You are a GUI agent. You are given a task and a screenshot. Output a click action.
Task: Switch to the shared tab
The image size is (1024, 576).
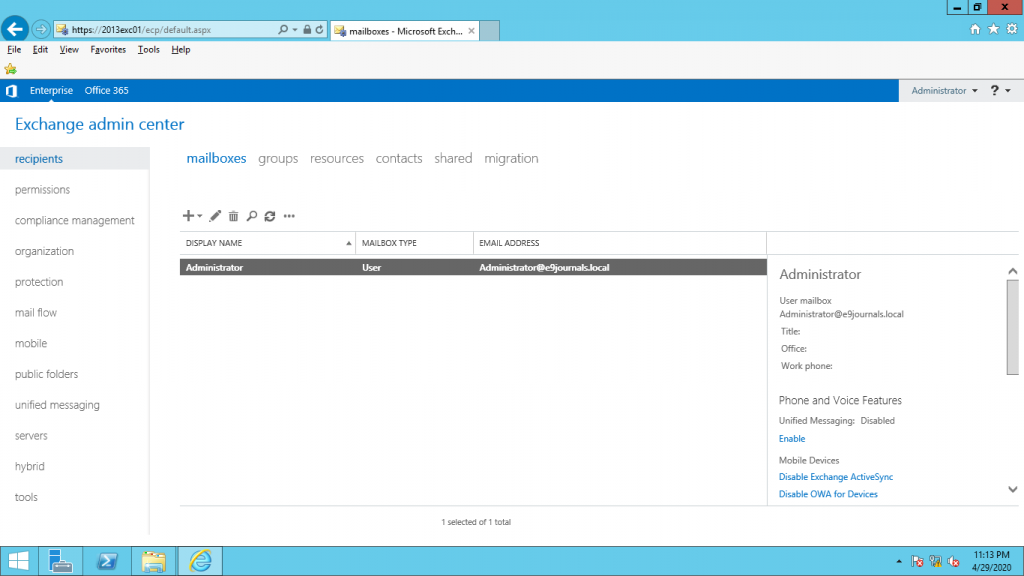pyautogui.click(x=453, y=159)
